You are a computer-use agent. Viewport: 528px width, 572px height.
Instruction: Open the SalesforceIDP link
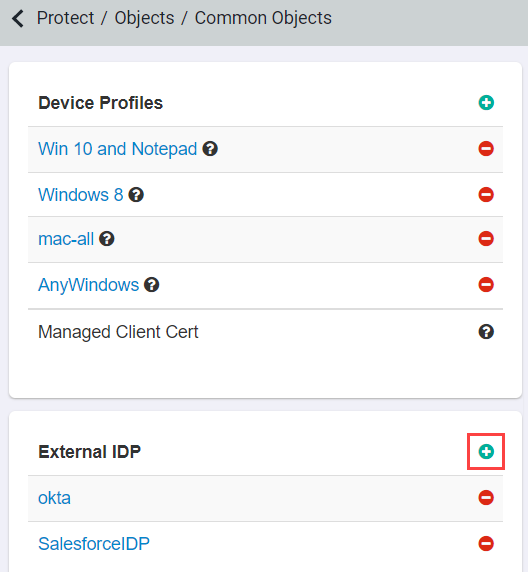click(94, 544)
